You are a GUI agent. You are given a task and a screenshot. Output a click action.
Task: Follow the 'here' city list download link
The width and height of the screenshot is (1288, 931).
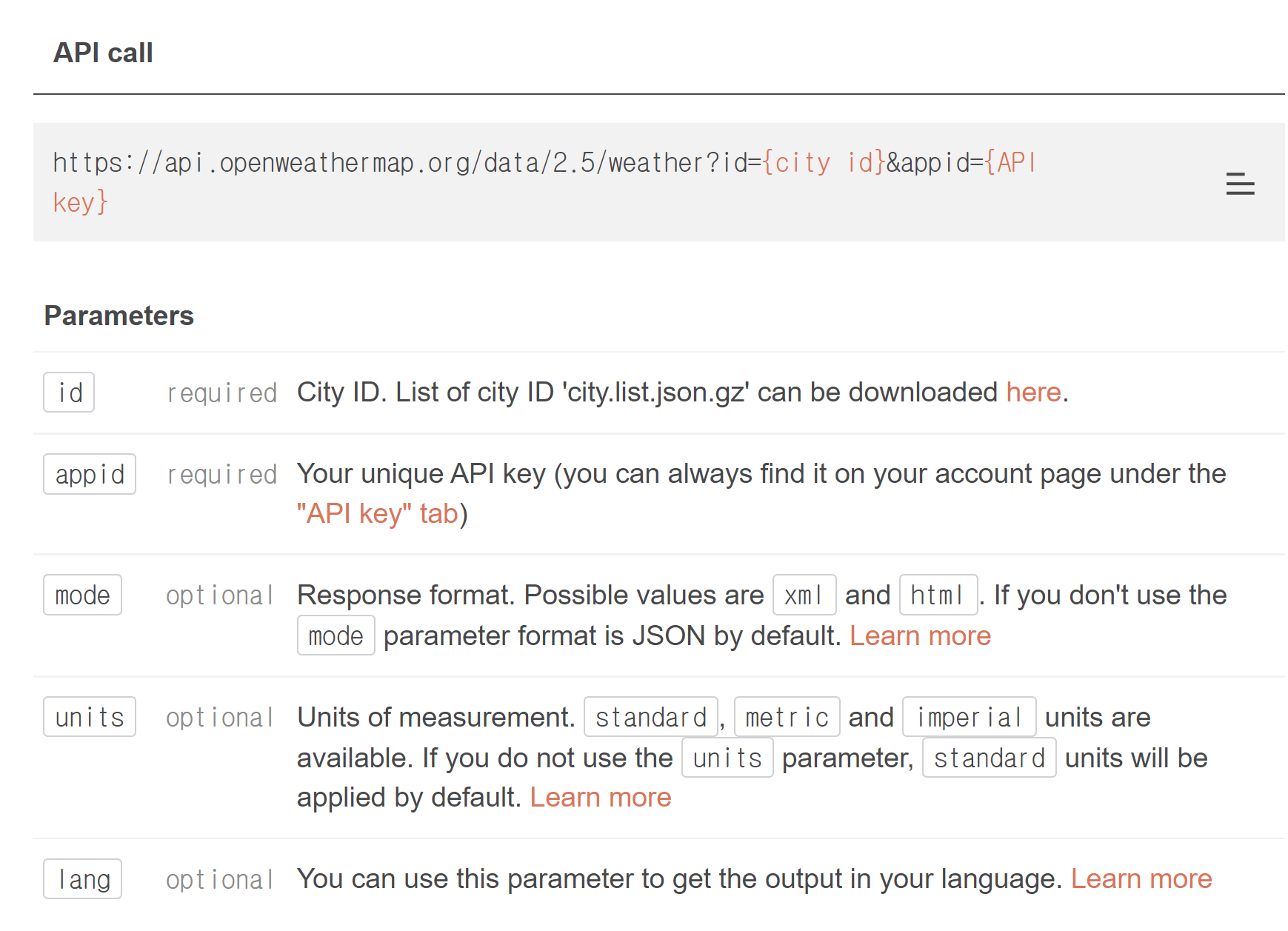[x=1033, y=393]
